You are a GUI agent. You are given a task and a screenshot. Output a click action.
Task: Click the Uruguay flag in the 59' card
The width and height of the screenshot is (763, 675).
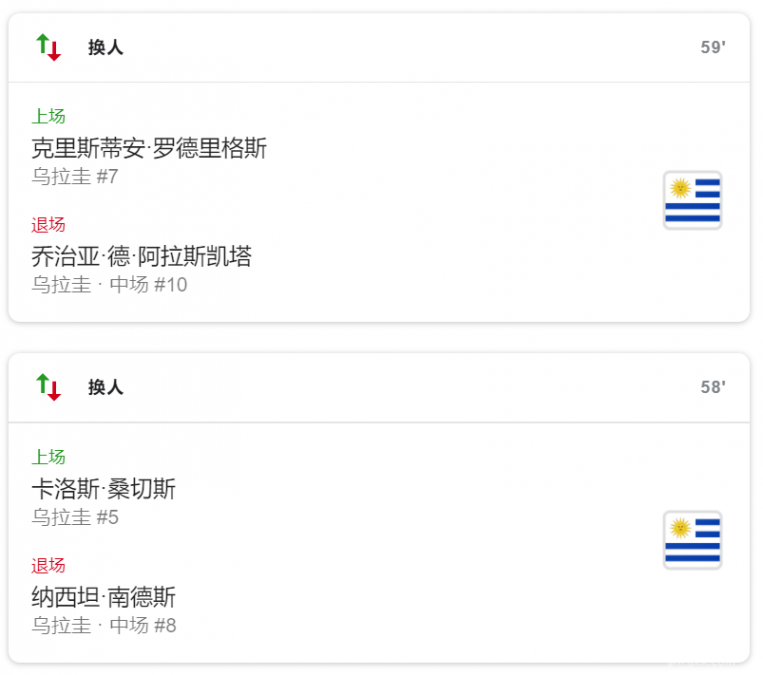tap(692, 200)
